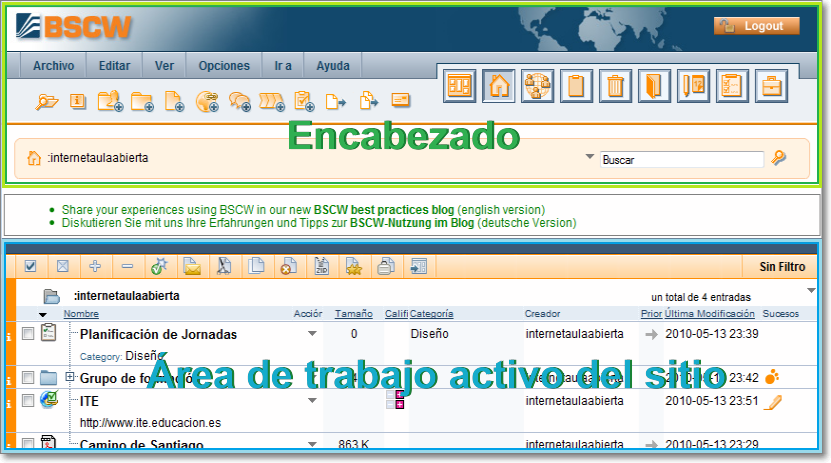
Task: Open the Archivo menu
Action: (x=54, y=66)
